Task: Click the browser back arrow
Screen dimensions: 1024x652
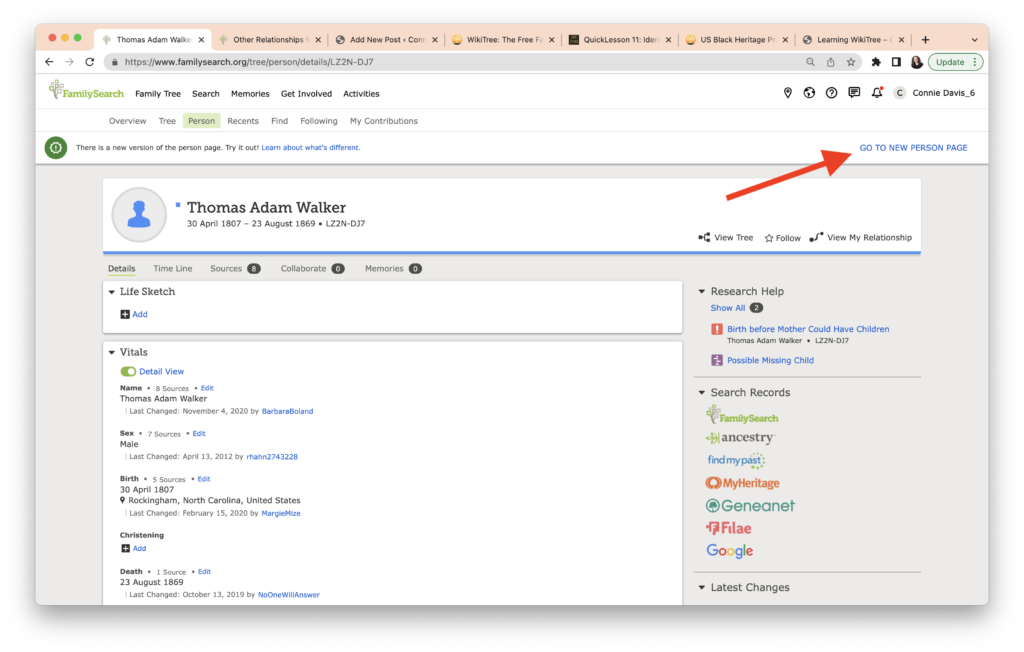Action: 50,62
